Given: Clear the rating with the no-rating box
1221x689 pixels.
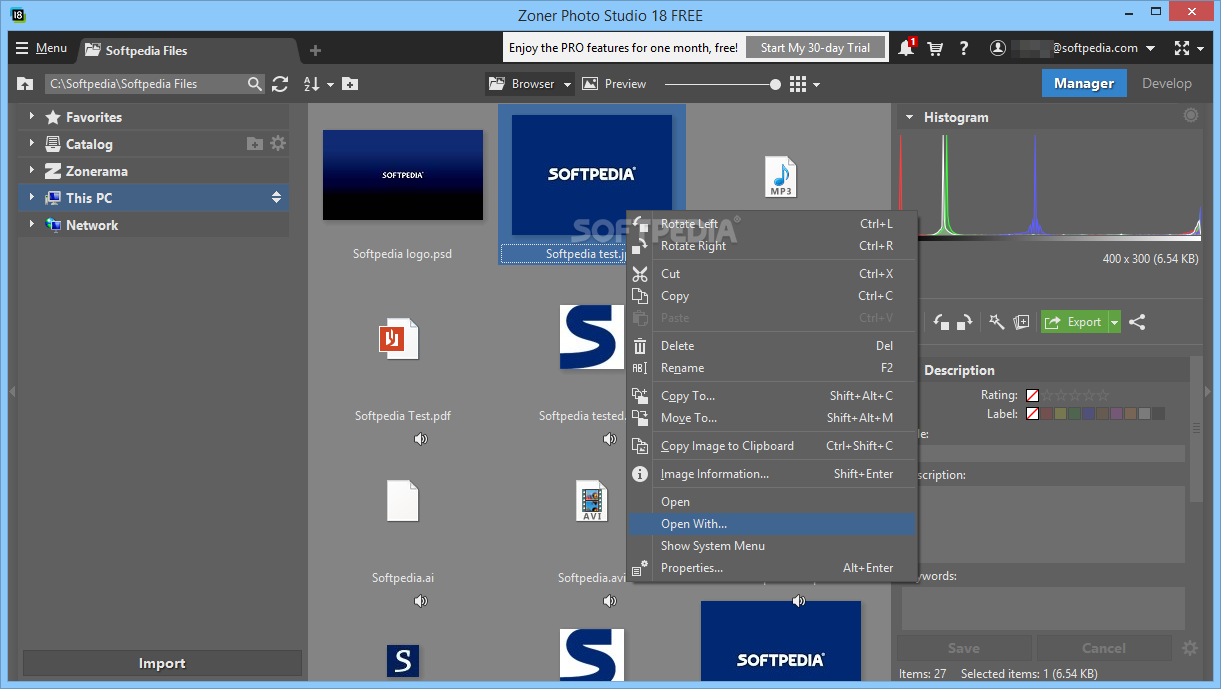Looking at the screenshot, I should point(1033,395).
